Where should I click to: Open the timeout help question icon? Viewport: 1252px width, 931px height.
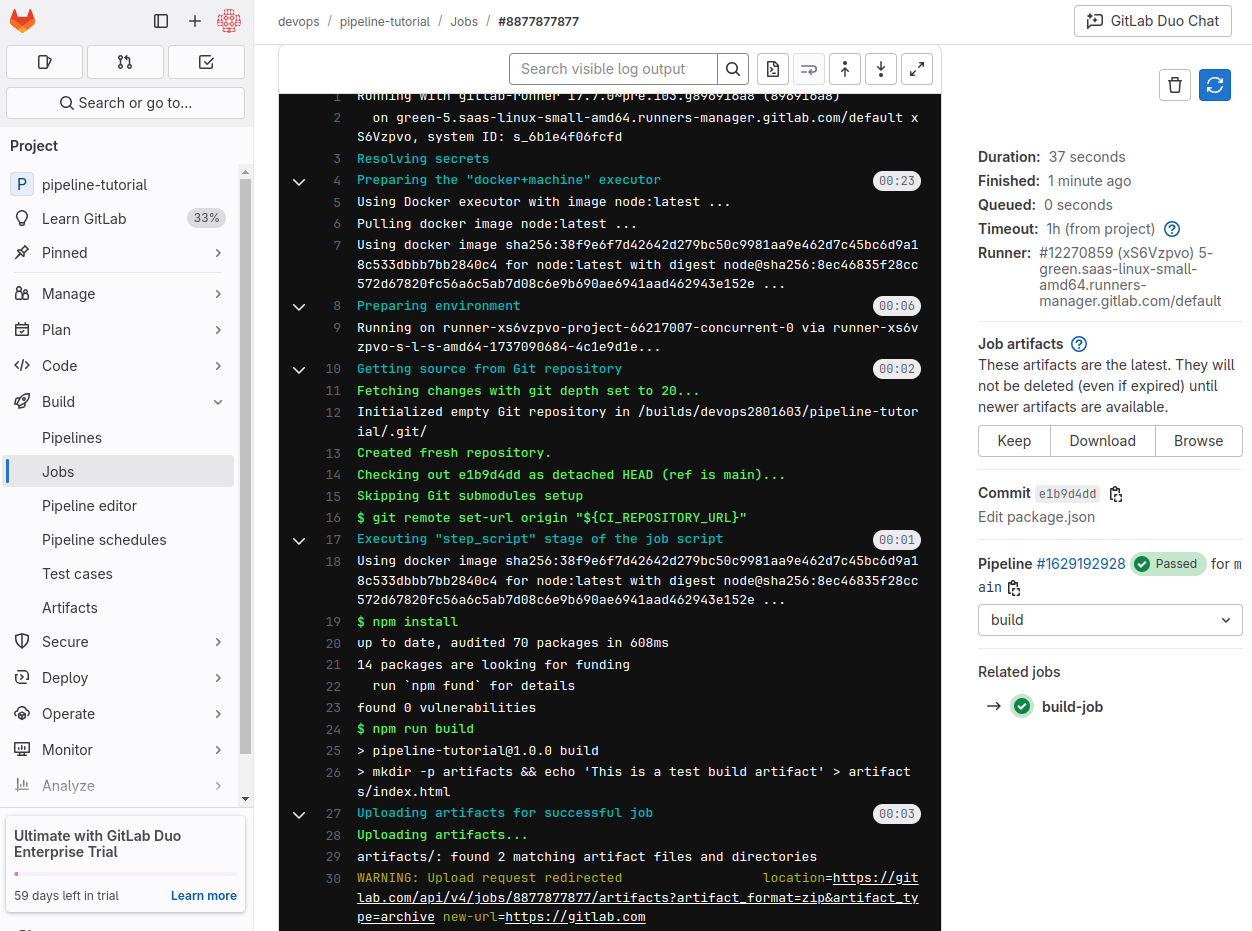(1173, 229)
